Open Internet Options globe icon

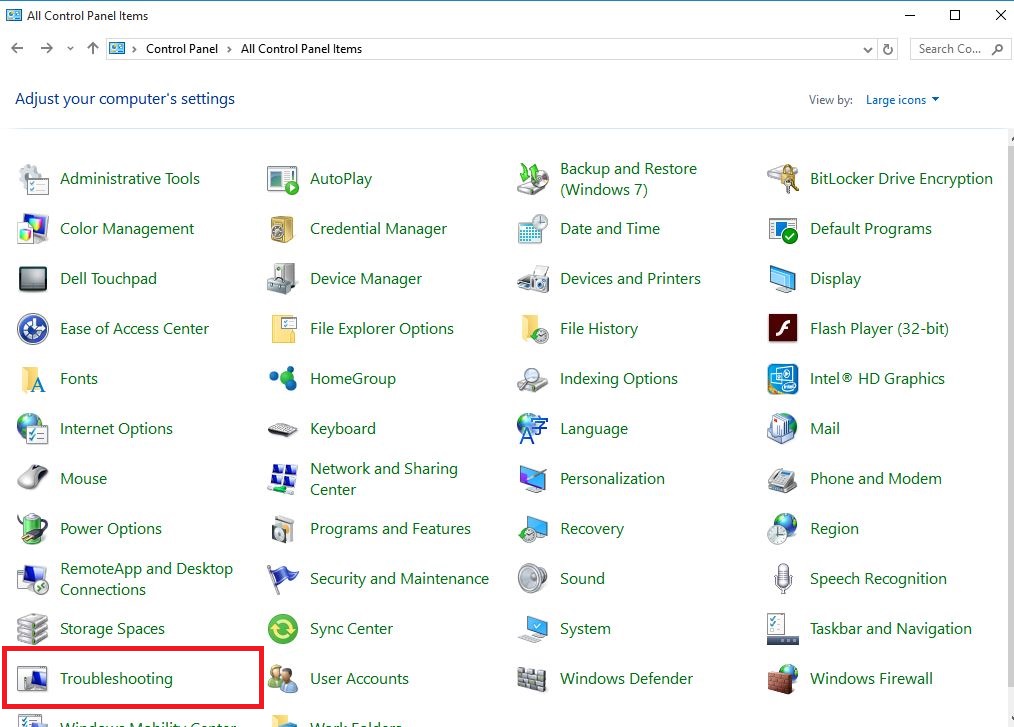coord(33,429)
